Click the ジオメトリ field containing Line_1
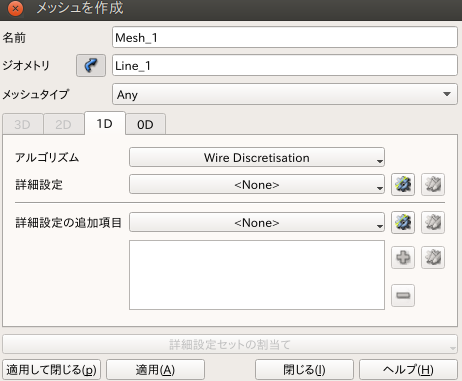The height and width of the screenshot is (381, 462). coord(285,65)
